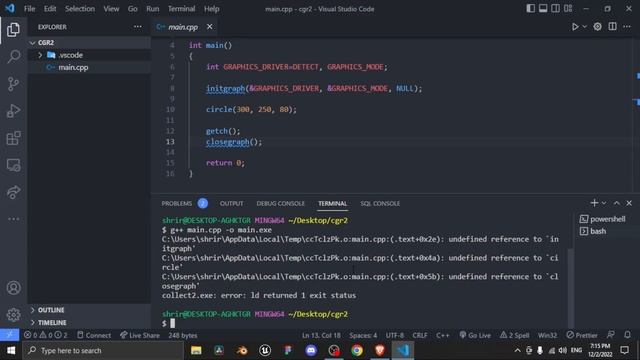Open Explorer Views and More Actions

pyautogui.click(x=138, y=27)
